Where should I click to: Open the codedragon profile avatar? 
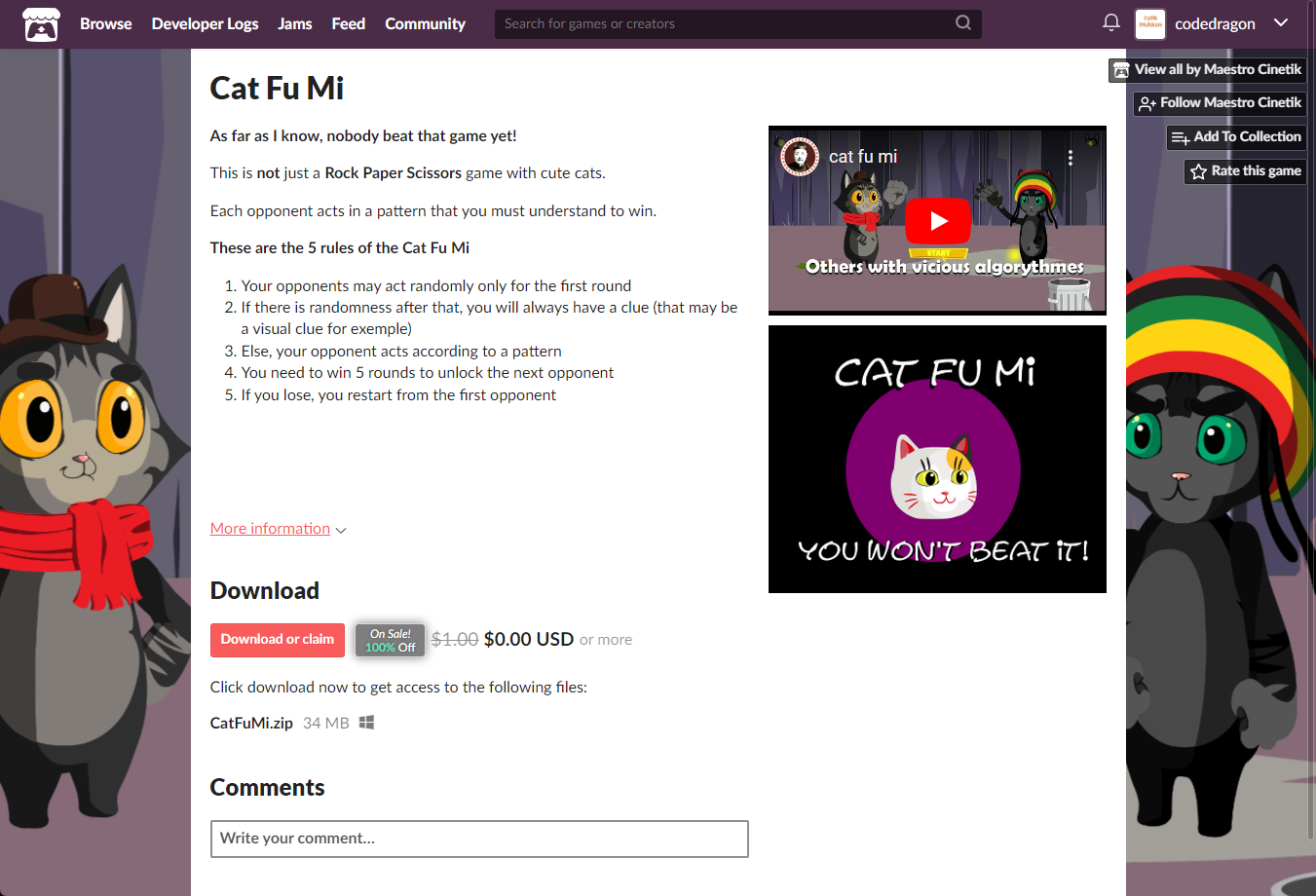click(x=1150, y=23)
